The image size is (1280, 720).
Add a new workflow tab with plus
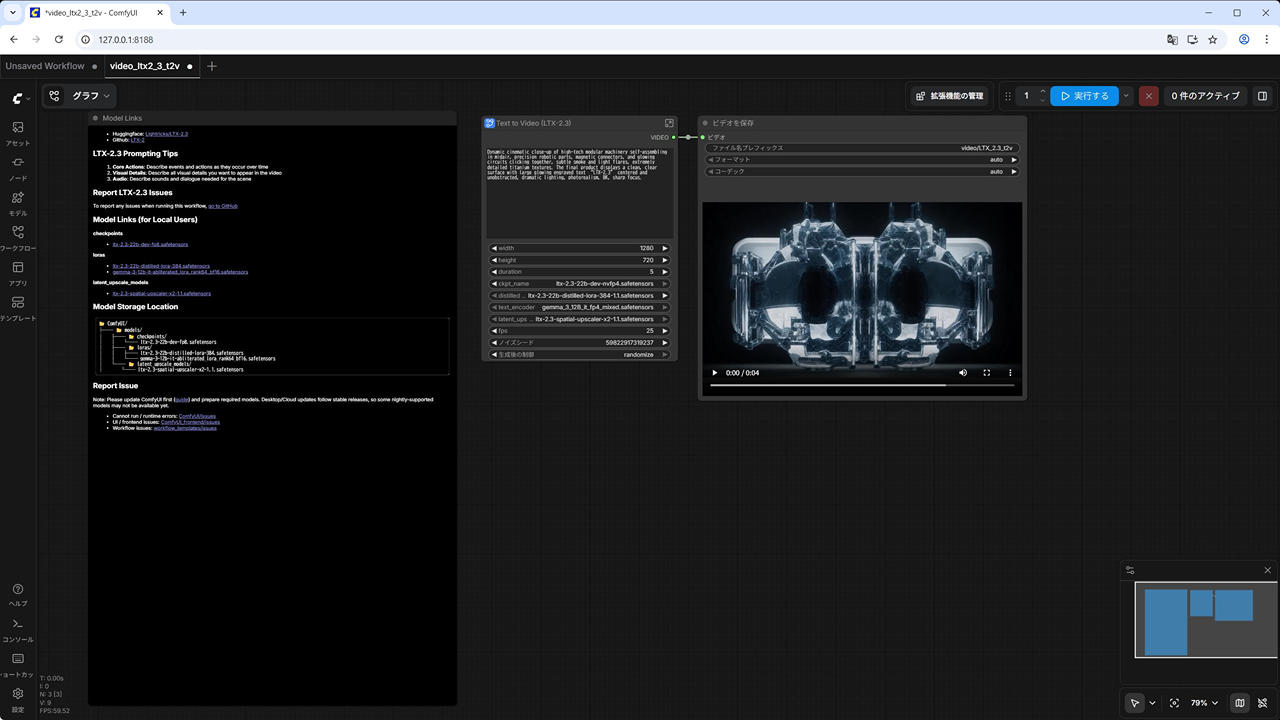(211, 66)
